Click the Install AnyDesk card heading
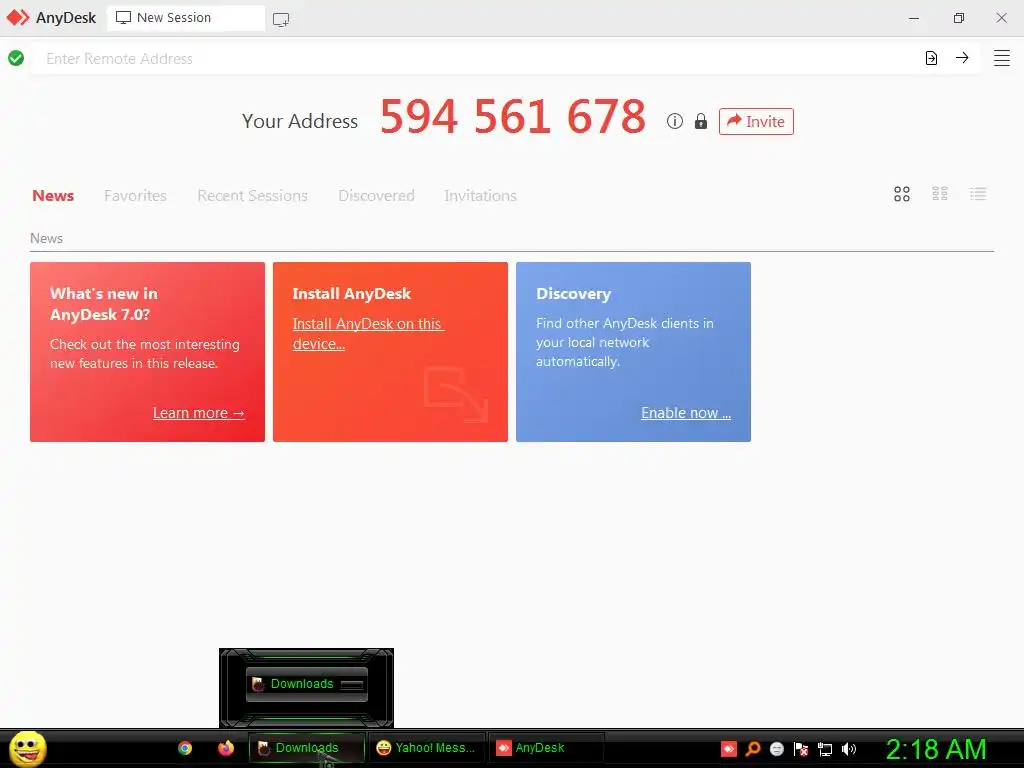Image resolution: width=1024 pixels, height=768 pixels. pos(351,294)
